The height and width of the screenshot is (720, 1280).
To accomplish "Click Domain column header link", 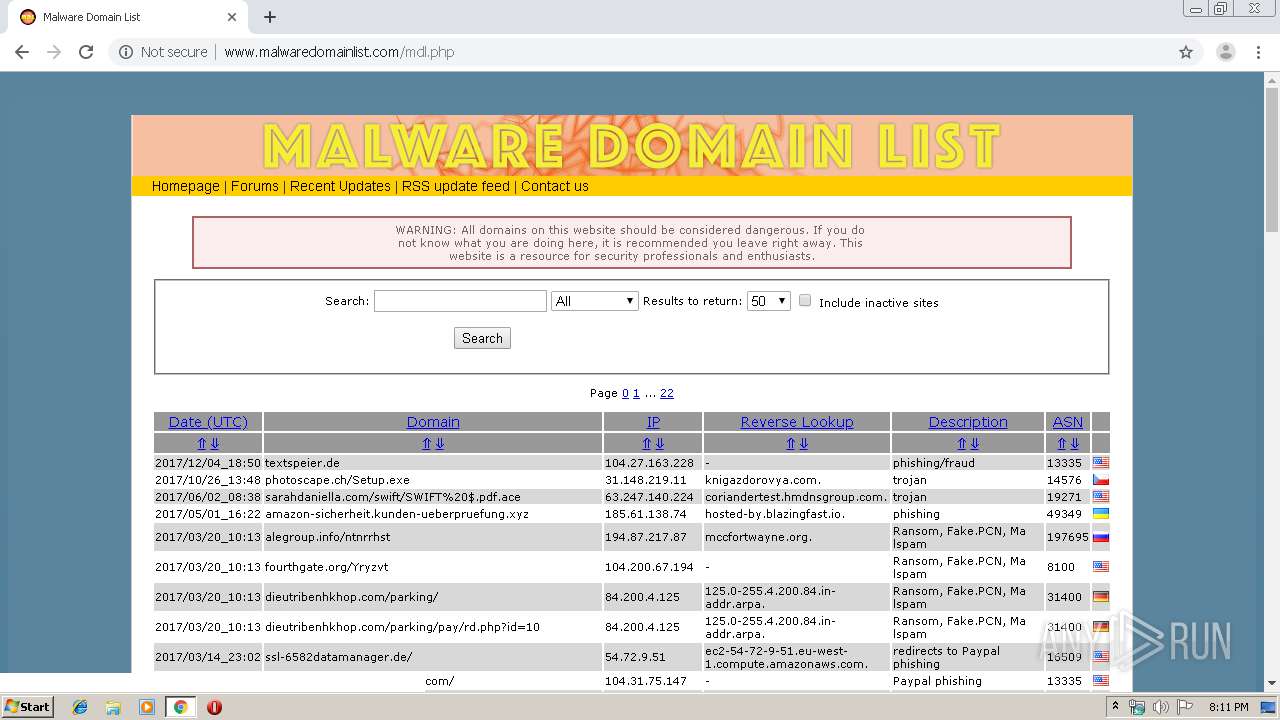I will 433,422.
